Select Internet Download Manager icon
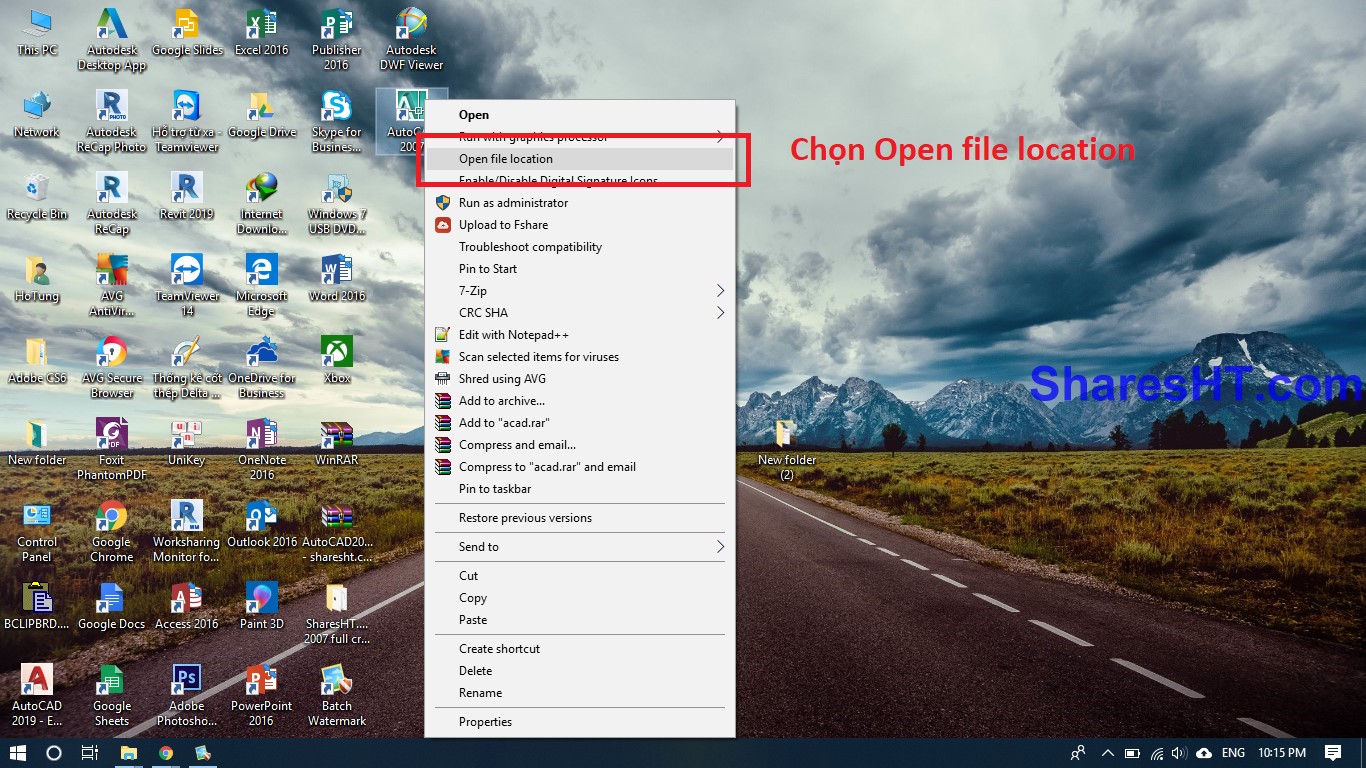 point(262,204)
